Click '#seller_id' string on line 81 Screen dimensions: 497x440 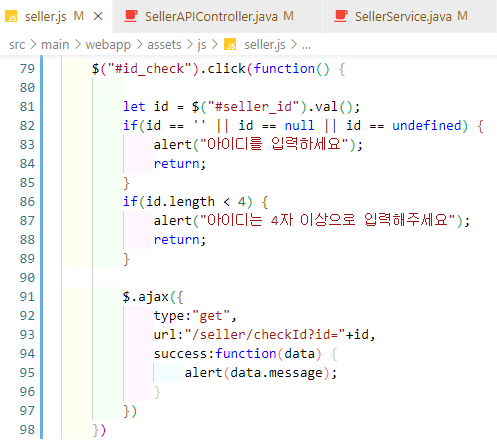click(x=253, y=107)
